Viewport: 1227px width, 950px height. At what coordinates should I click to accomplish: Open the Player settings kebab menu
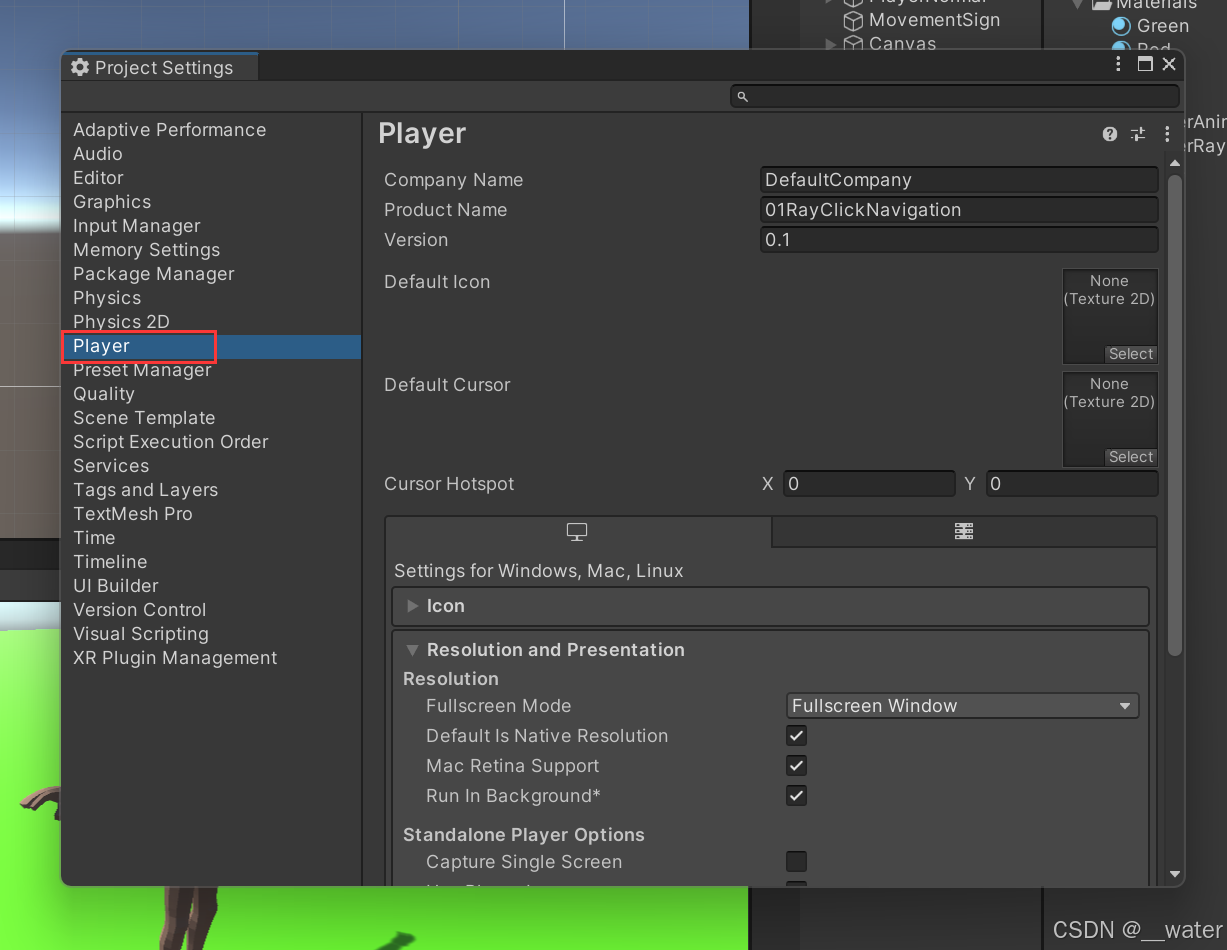[x=1166, y=134]
